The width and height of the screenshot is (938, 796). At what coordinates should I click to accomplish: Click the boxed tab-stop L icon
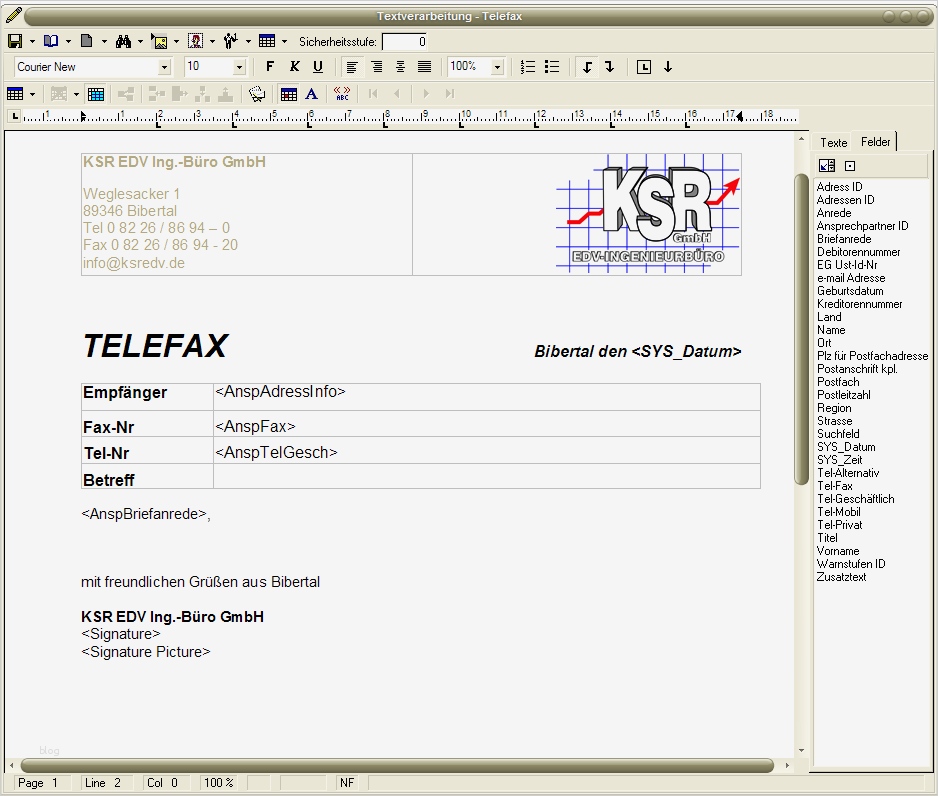point(644,66)
